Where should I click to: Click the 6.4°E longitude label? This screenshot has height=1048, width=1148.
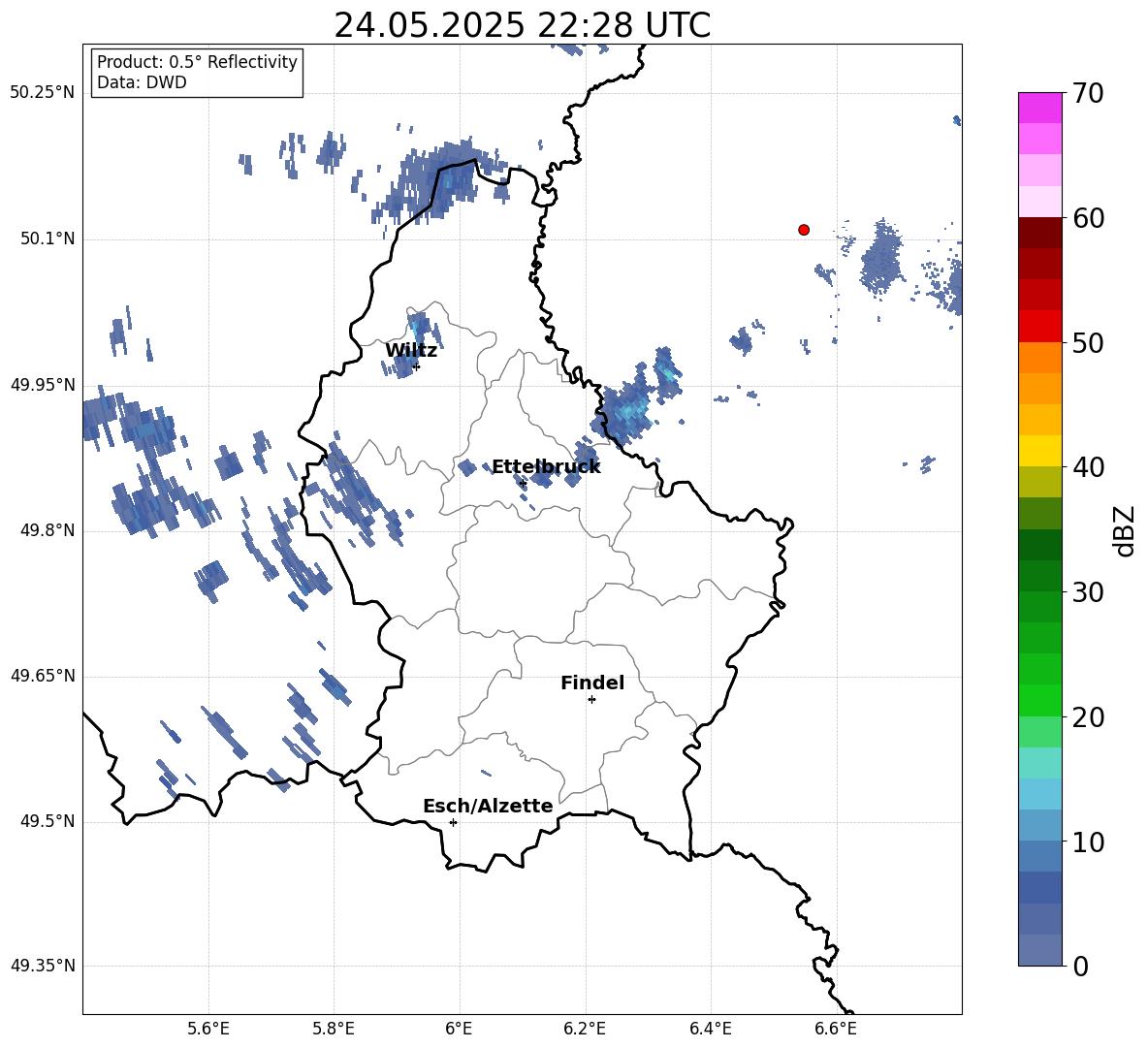710,1029
